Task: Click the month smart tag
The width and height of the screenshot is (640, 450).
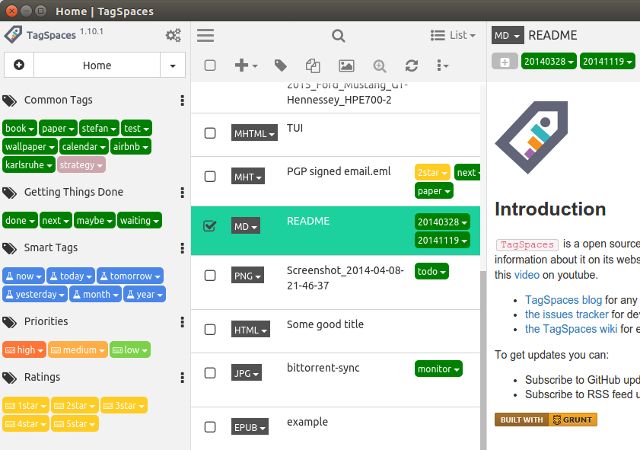Action: point(95,294)
